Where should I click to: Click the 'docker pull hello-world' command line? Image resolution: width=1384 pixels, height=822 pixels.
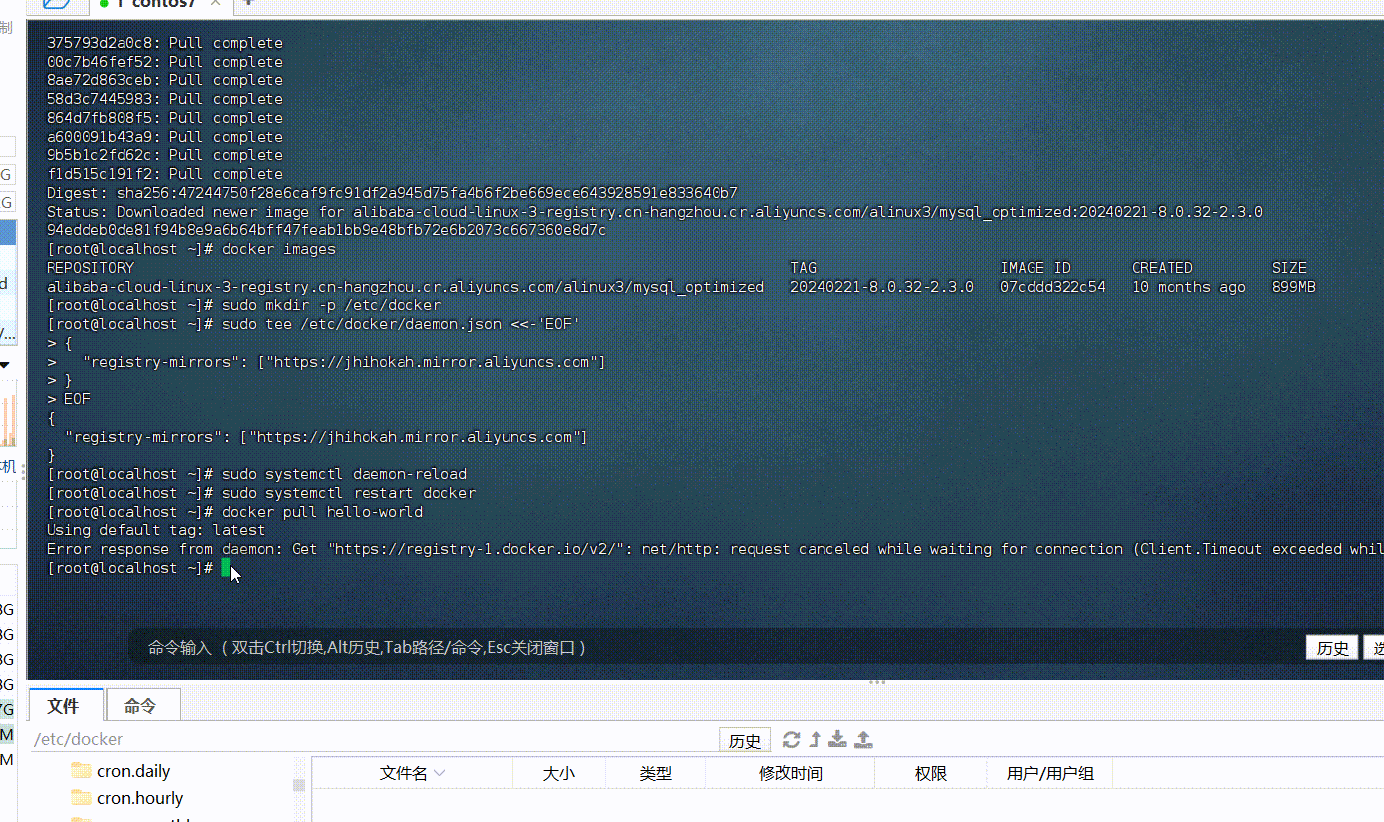235,512
